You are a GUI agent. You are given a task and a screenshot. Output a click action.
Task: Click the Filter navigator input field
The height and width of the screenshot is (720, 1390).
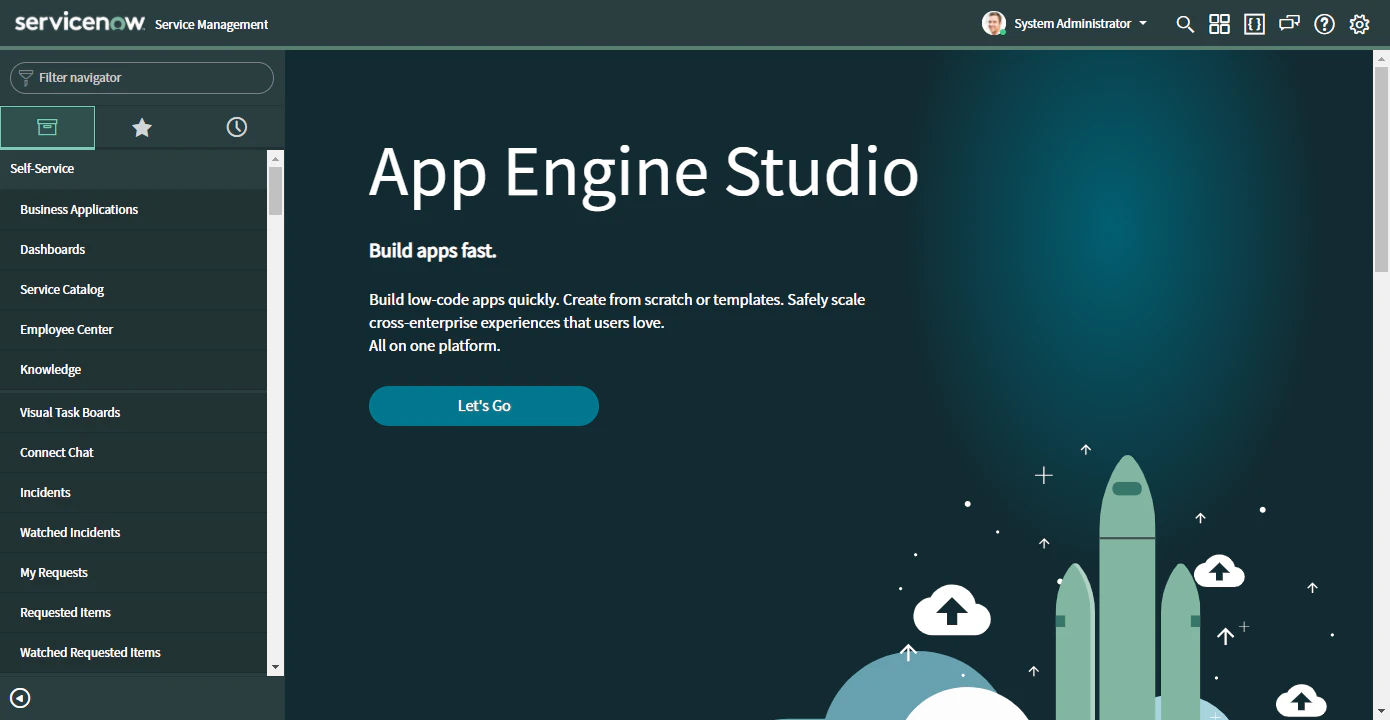pos(142,78)
